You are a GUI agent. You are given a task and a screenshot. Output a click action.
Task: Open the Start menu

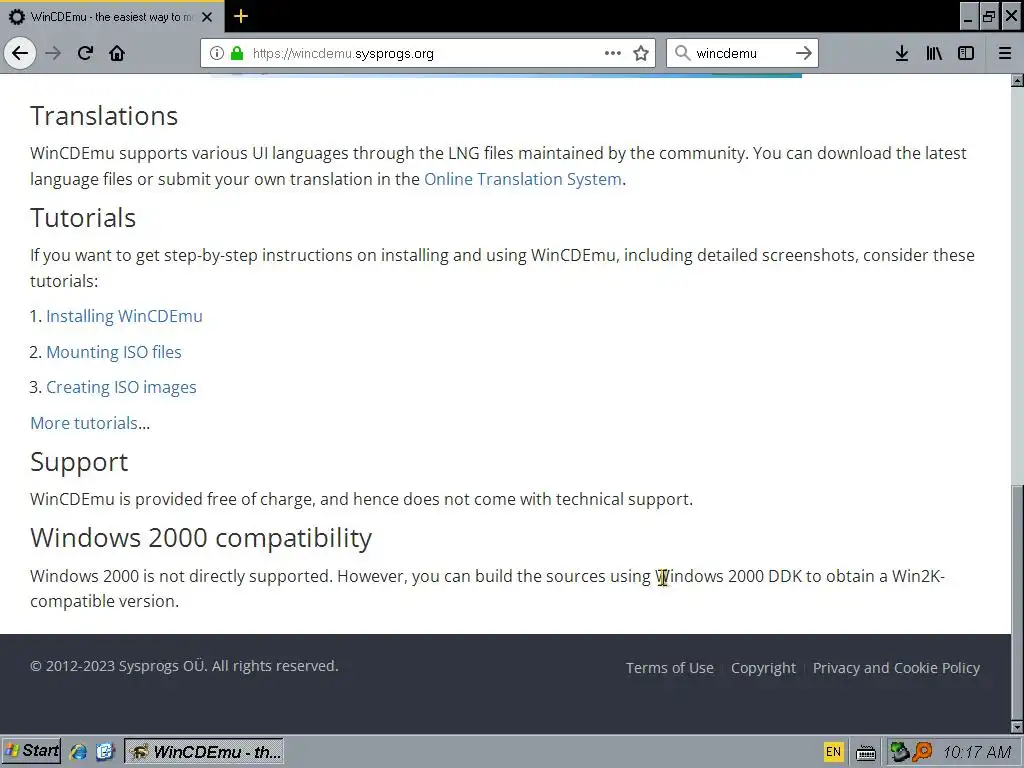(x=31, y=751)
